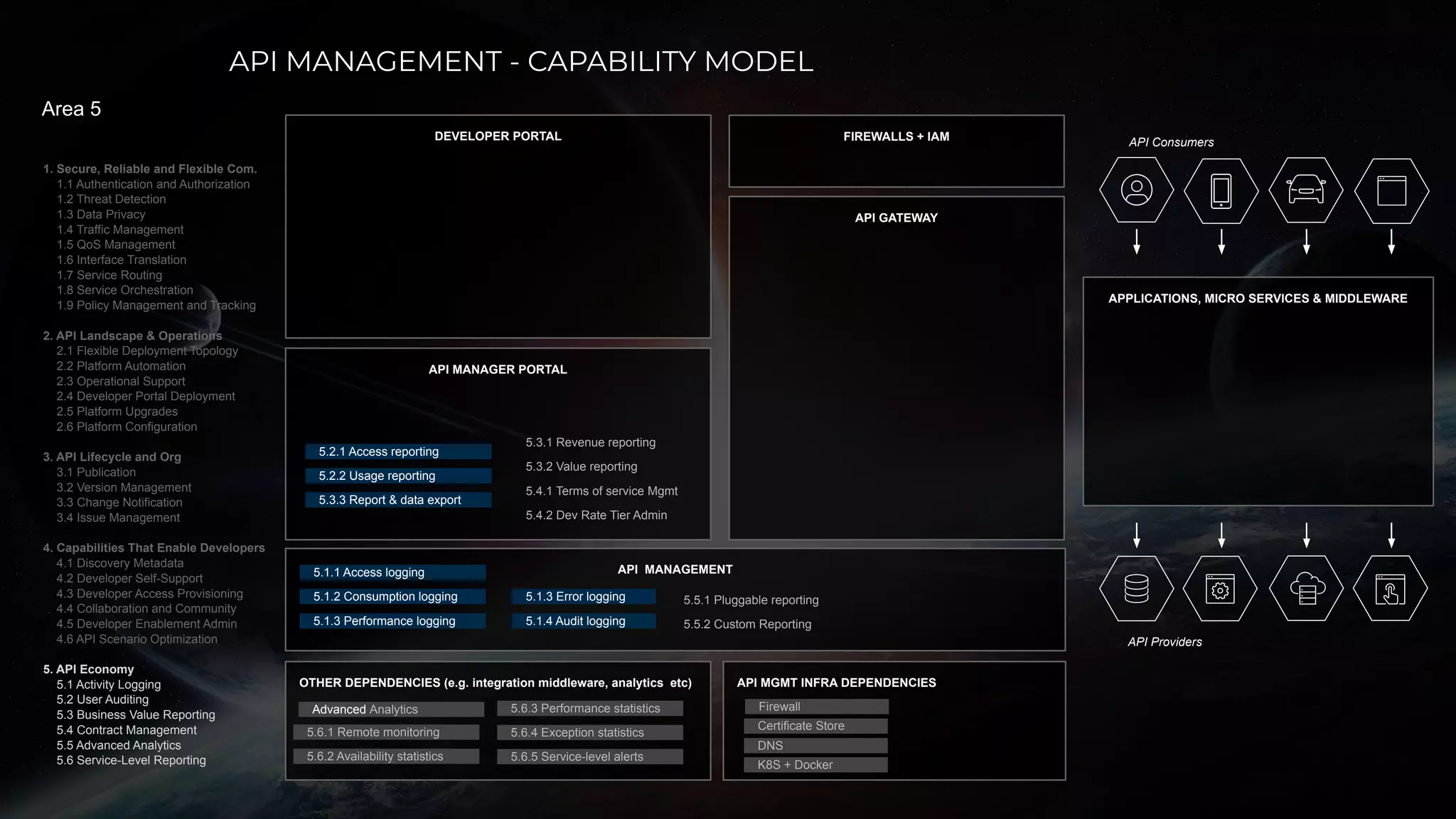Click the browser window API consumer icon
Viewport: 1456px width, 819px height.
[1391, 191]
